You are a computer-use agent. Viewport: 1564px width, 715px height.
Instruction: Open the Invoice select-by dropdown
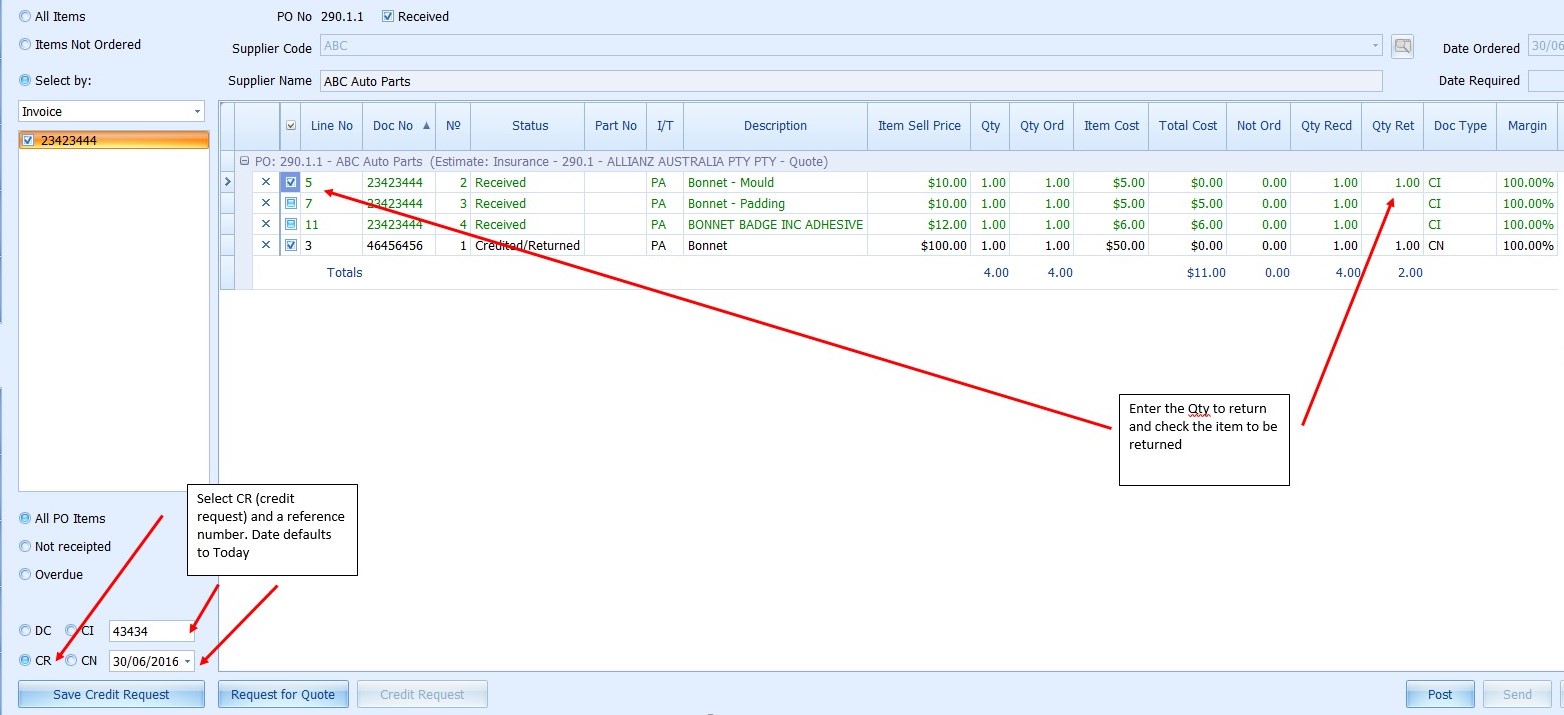tap(197, 112)
